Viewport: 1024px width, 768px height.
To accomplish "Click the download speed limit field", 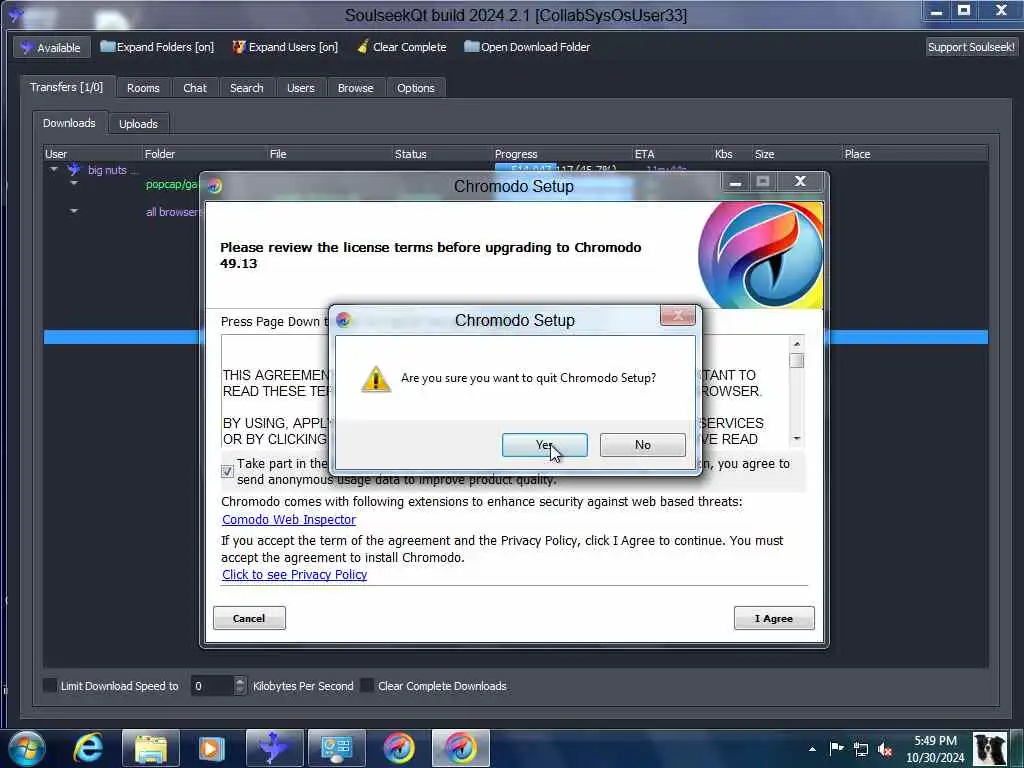I will 212,686.
